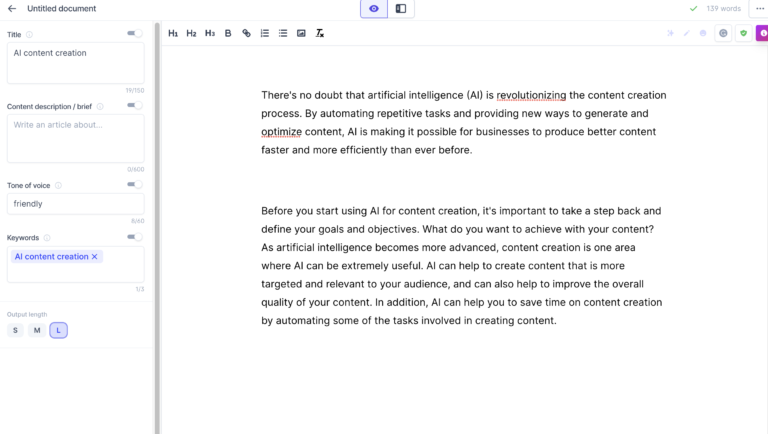The width and height of the screenshot is (768, 434).
Task: Open the three-dots more options menu
Action: [x=760, y=8]
